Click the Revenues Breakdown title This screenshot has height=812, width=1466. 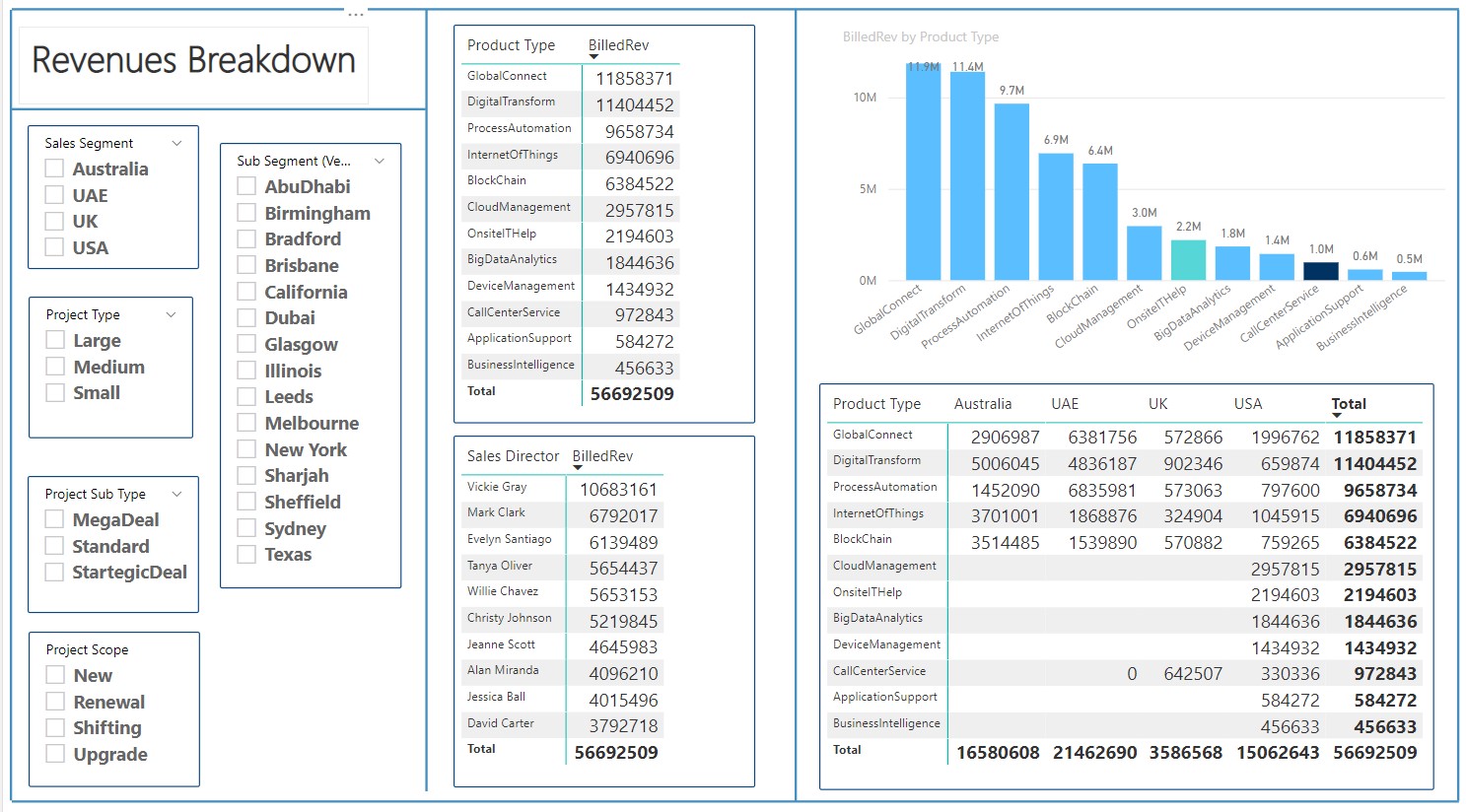point(193,61)
